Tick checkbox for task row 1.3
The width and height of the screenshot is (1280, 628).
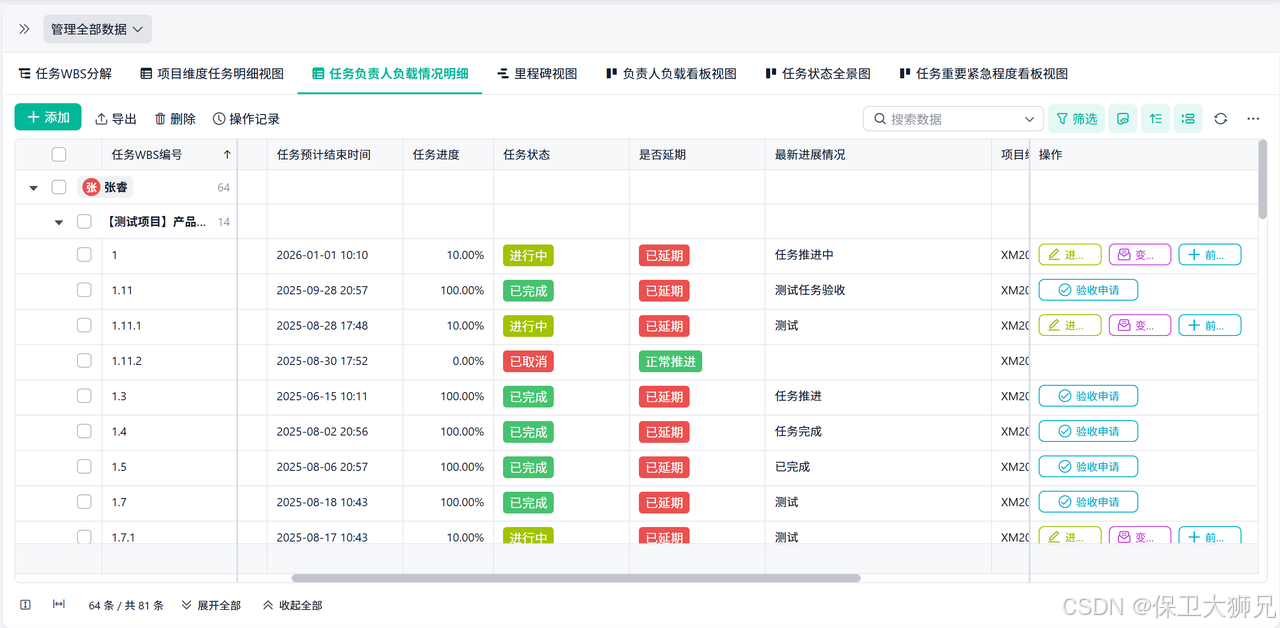[x=84, y=396]
